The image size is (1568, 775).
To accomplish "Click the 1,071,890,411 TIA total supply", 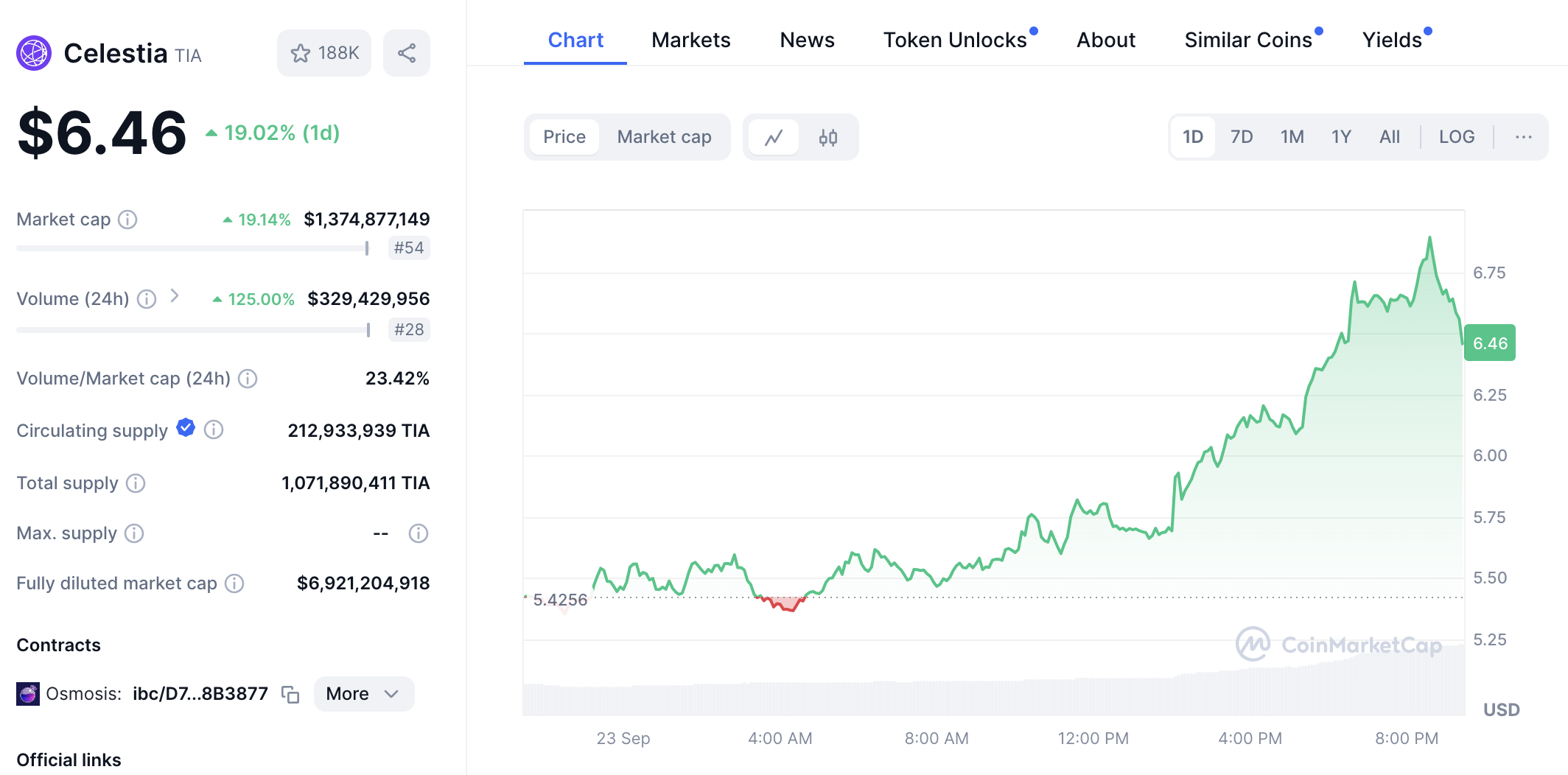I will coord(356,483).
